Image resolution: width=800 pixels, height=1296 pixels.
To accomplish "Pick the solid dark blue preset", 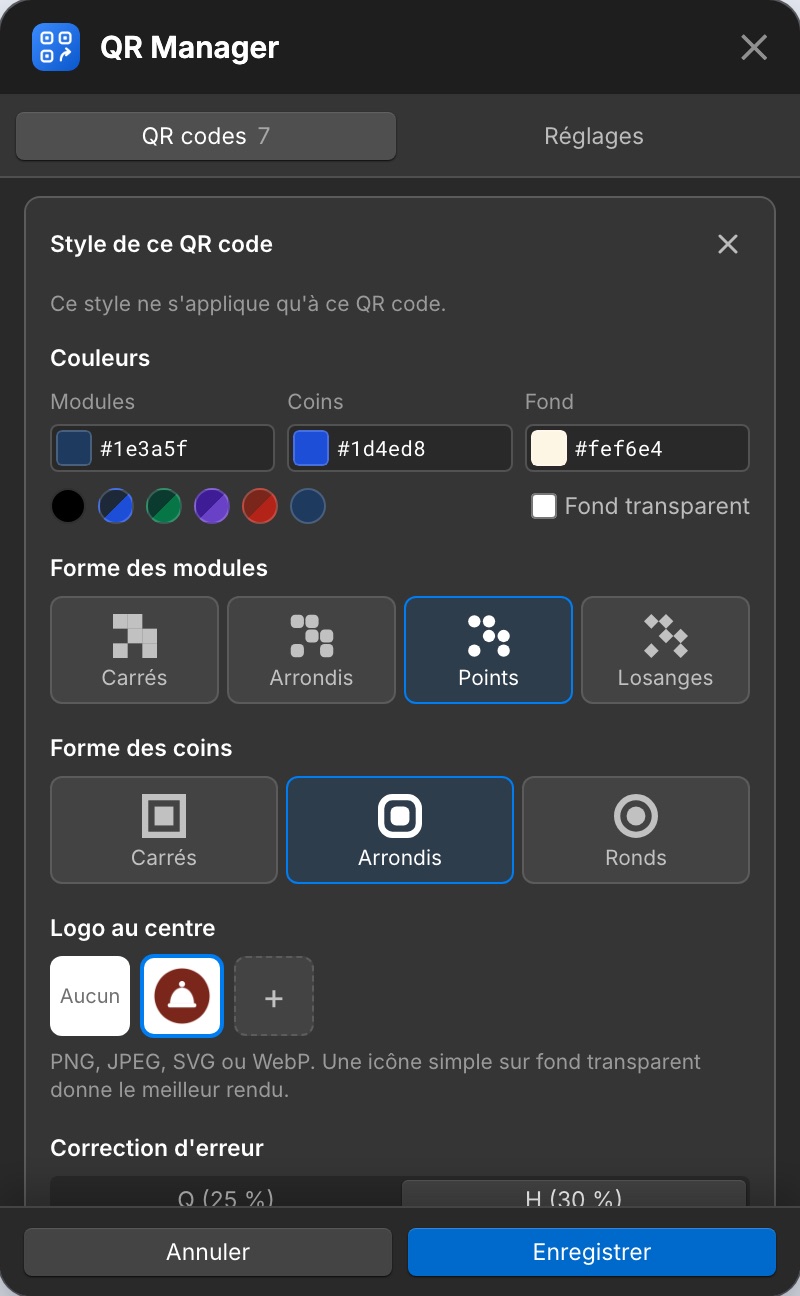I will pos(308,506).
